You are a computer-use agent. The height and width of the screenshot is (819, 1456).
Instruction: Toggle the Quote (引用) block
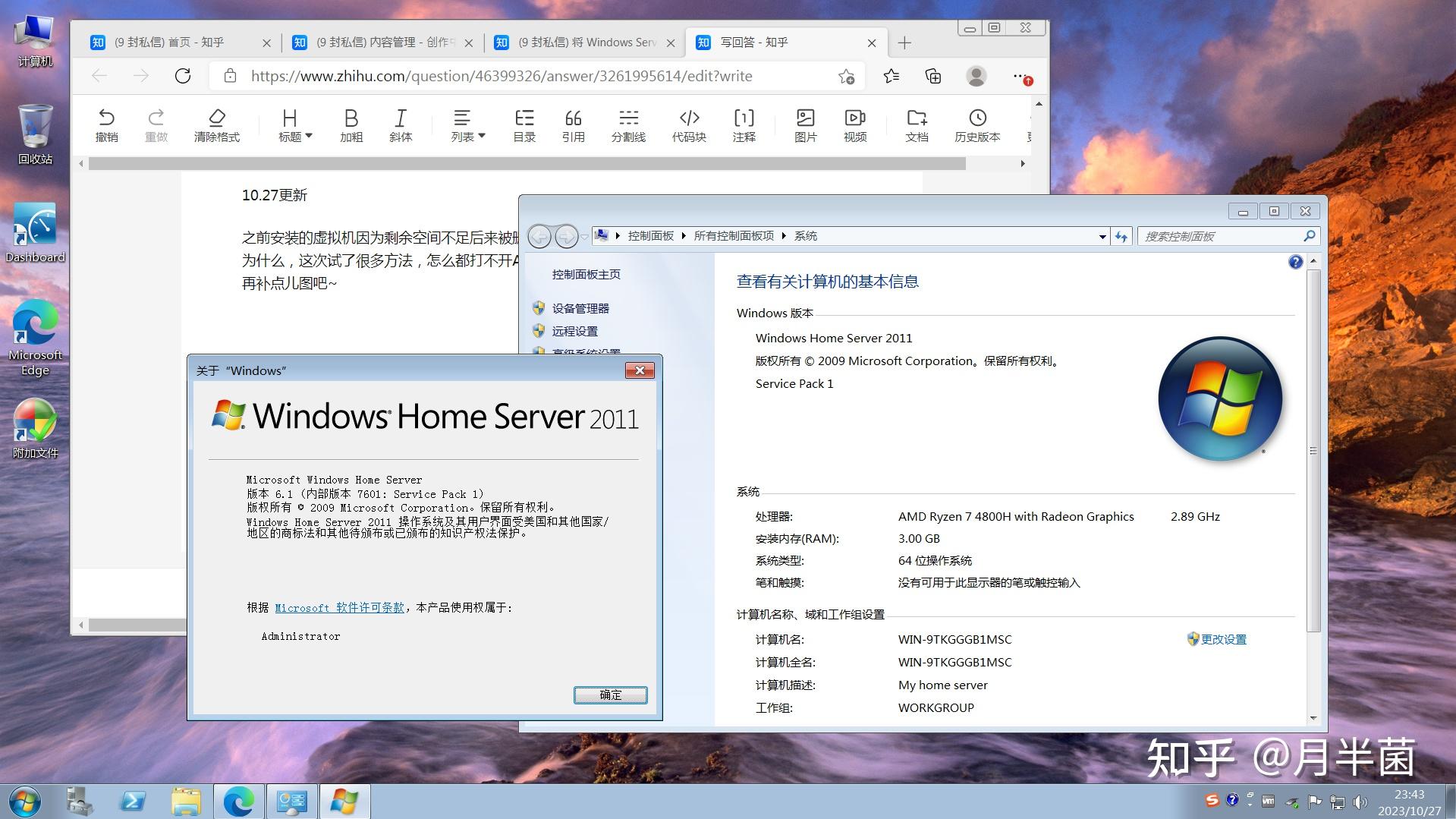point(574,125)
